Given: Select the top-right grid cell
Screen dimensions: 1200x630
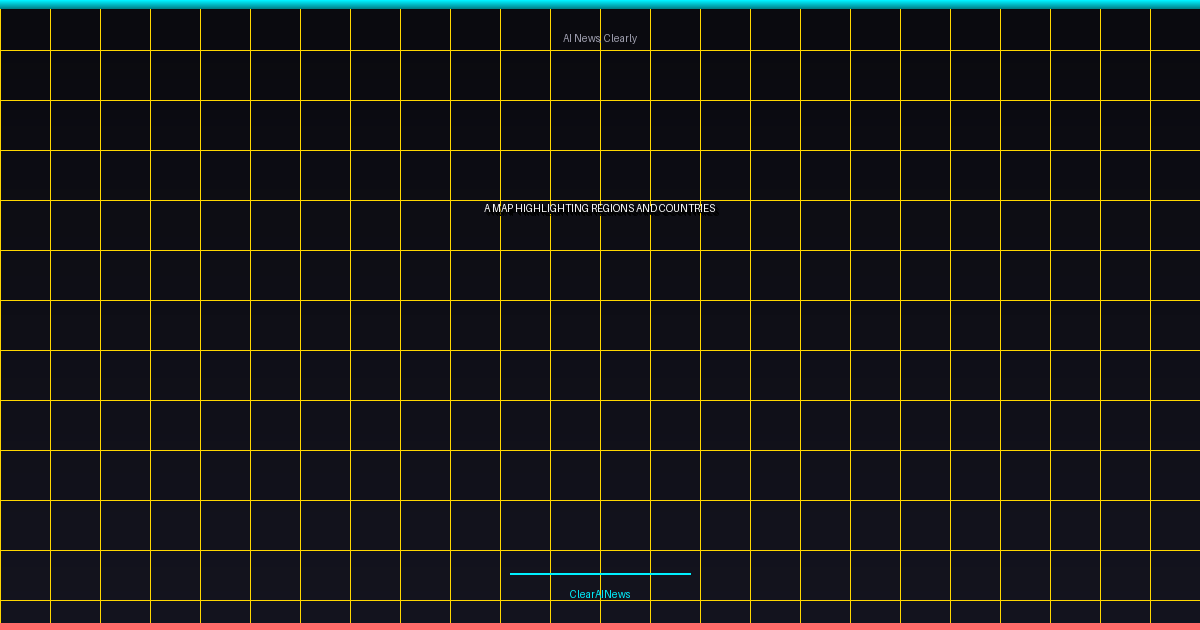Looking at the screenshot, I should tap(1175, 28).
